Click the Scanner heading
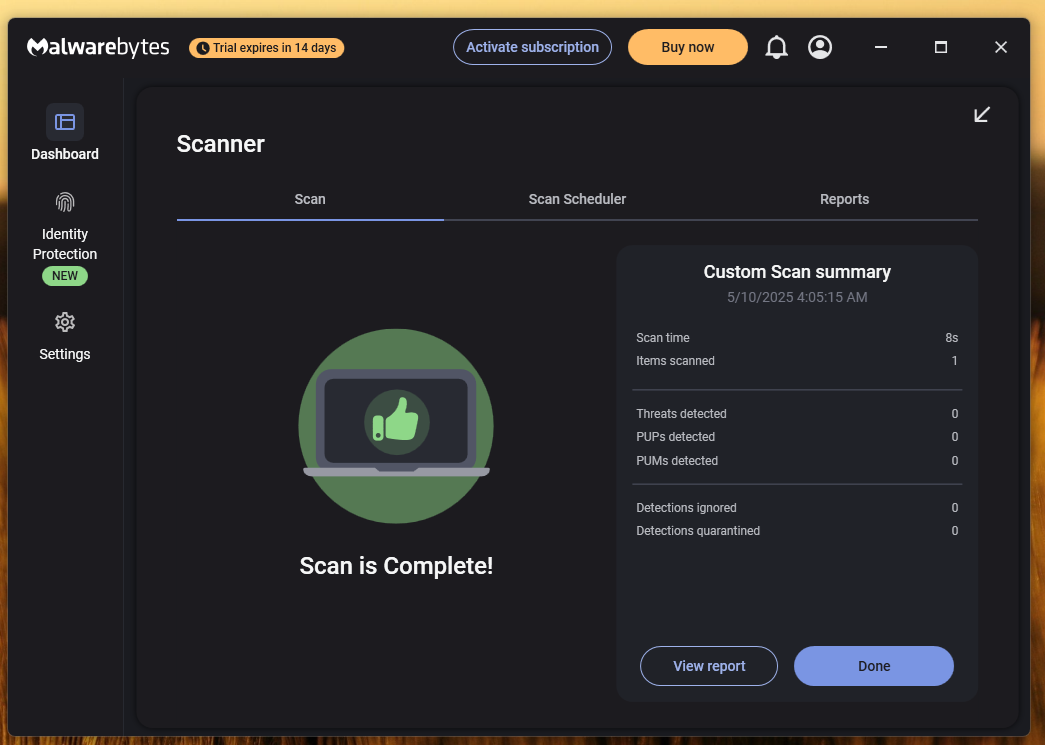The height and width of the screenshot is (745, 1045). click(221, 144)
